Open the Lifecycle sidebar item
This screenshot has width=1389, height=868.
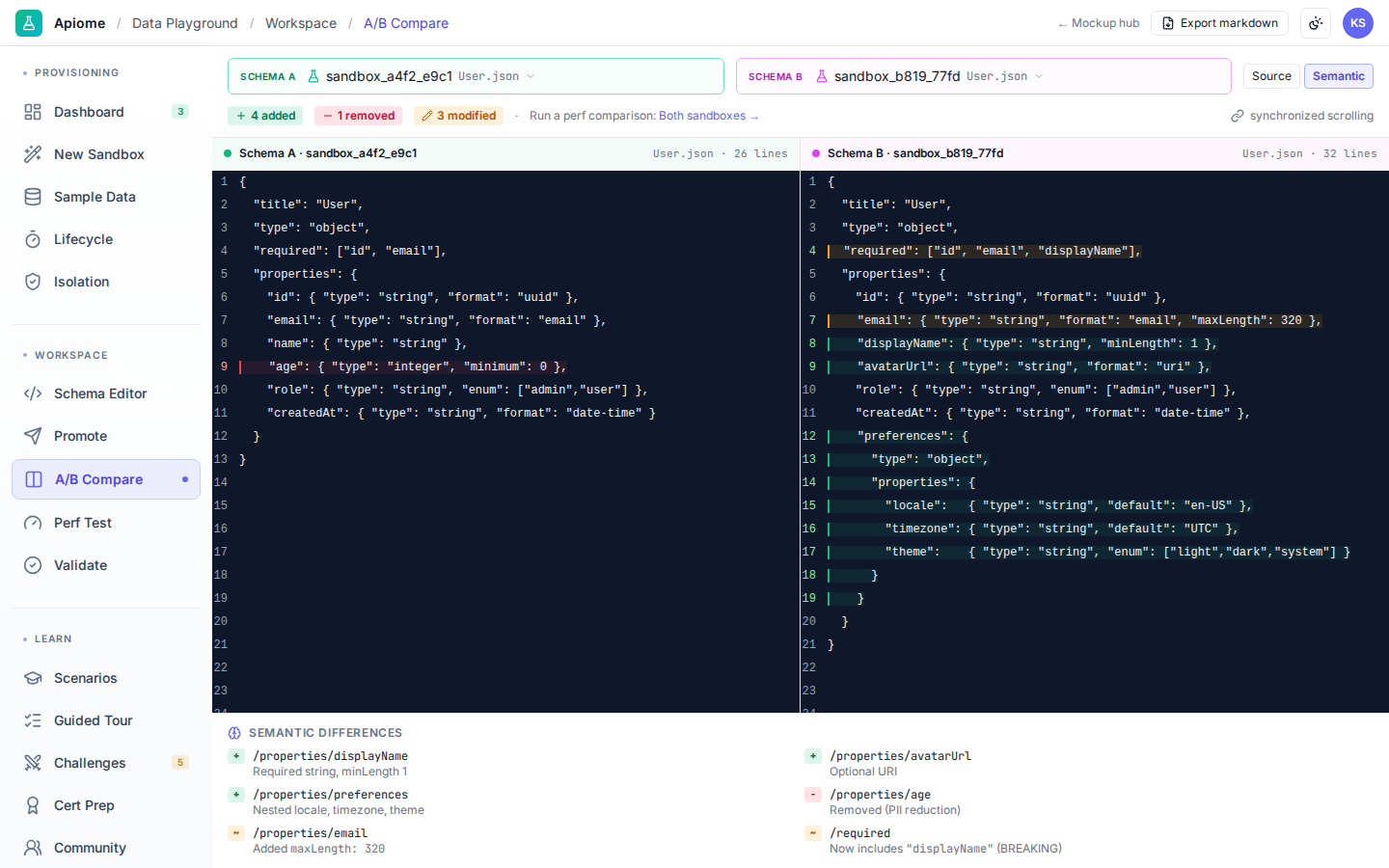[x=106, y=239]
